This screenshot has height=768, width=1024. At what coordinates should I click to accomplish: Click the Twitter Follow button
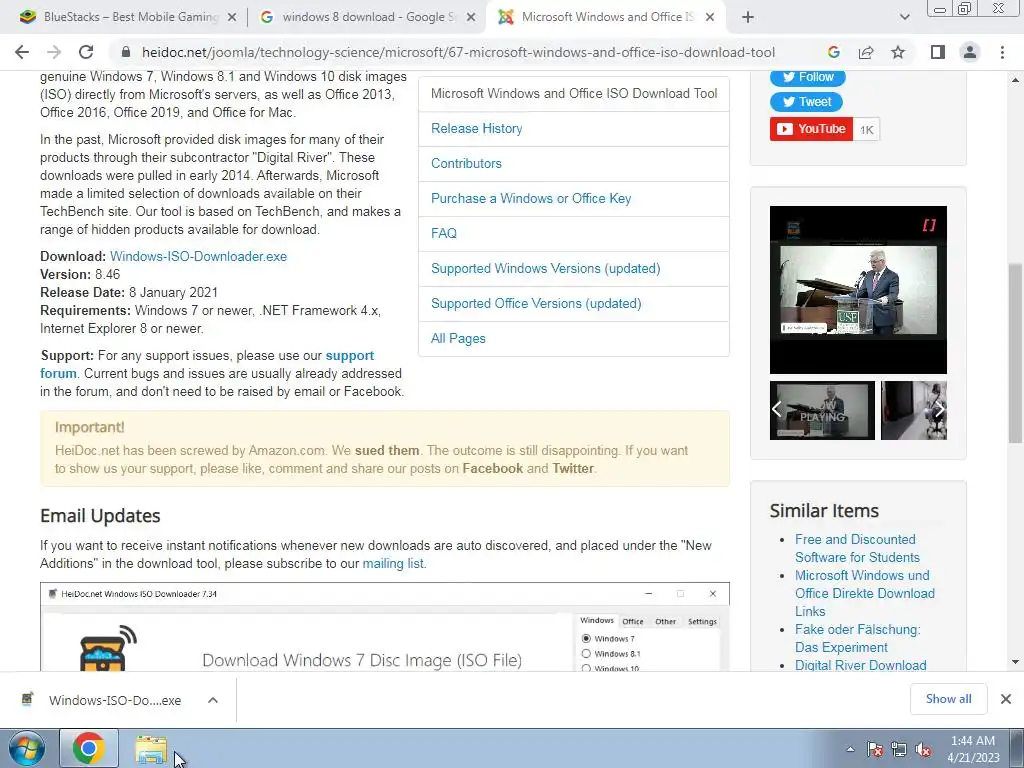807,77
